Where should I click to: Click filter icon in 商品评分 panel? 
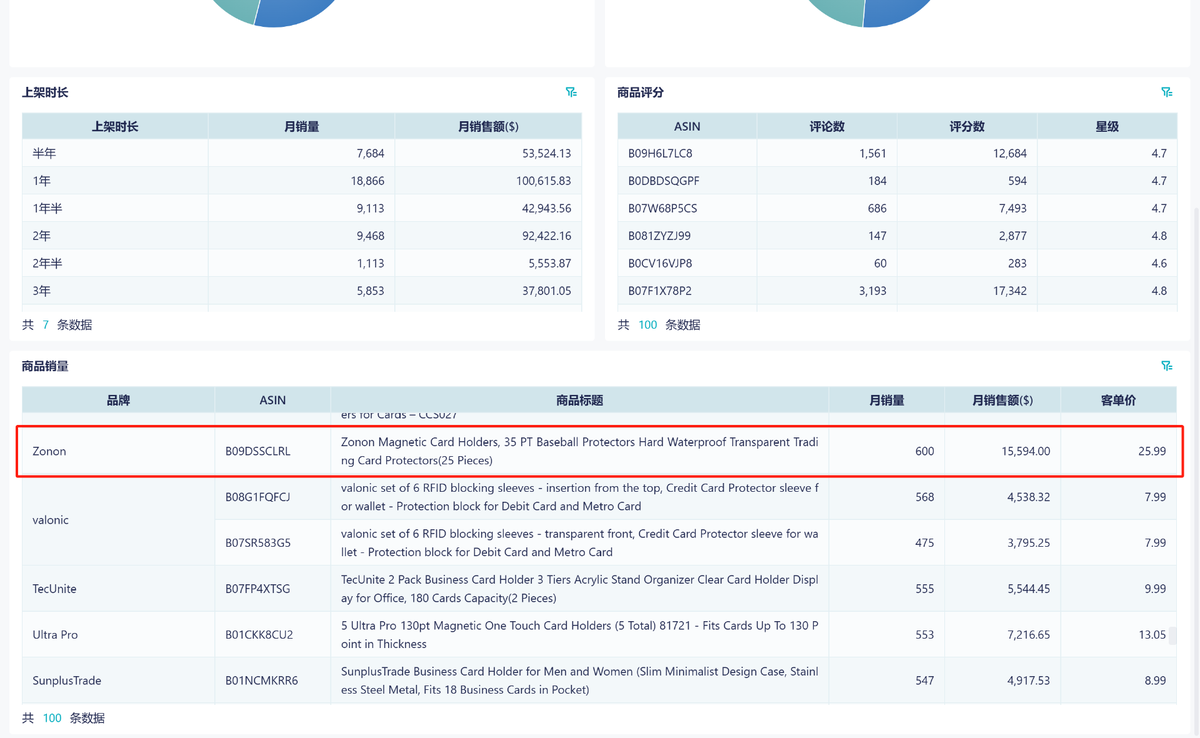pyautogui.click(x=1166, y=92)
